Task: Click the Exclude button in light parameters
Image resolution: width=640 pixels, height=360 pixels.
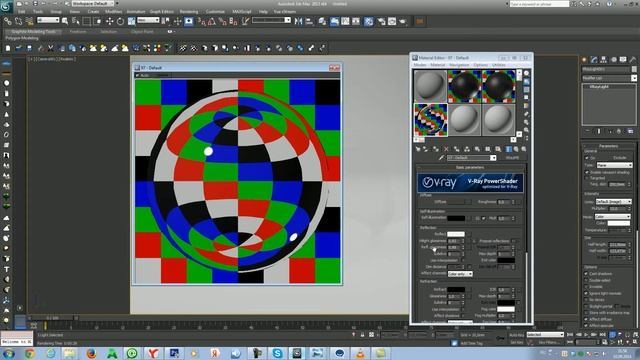Action: coord(620,158)
